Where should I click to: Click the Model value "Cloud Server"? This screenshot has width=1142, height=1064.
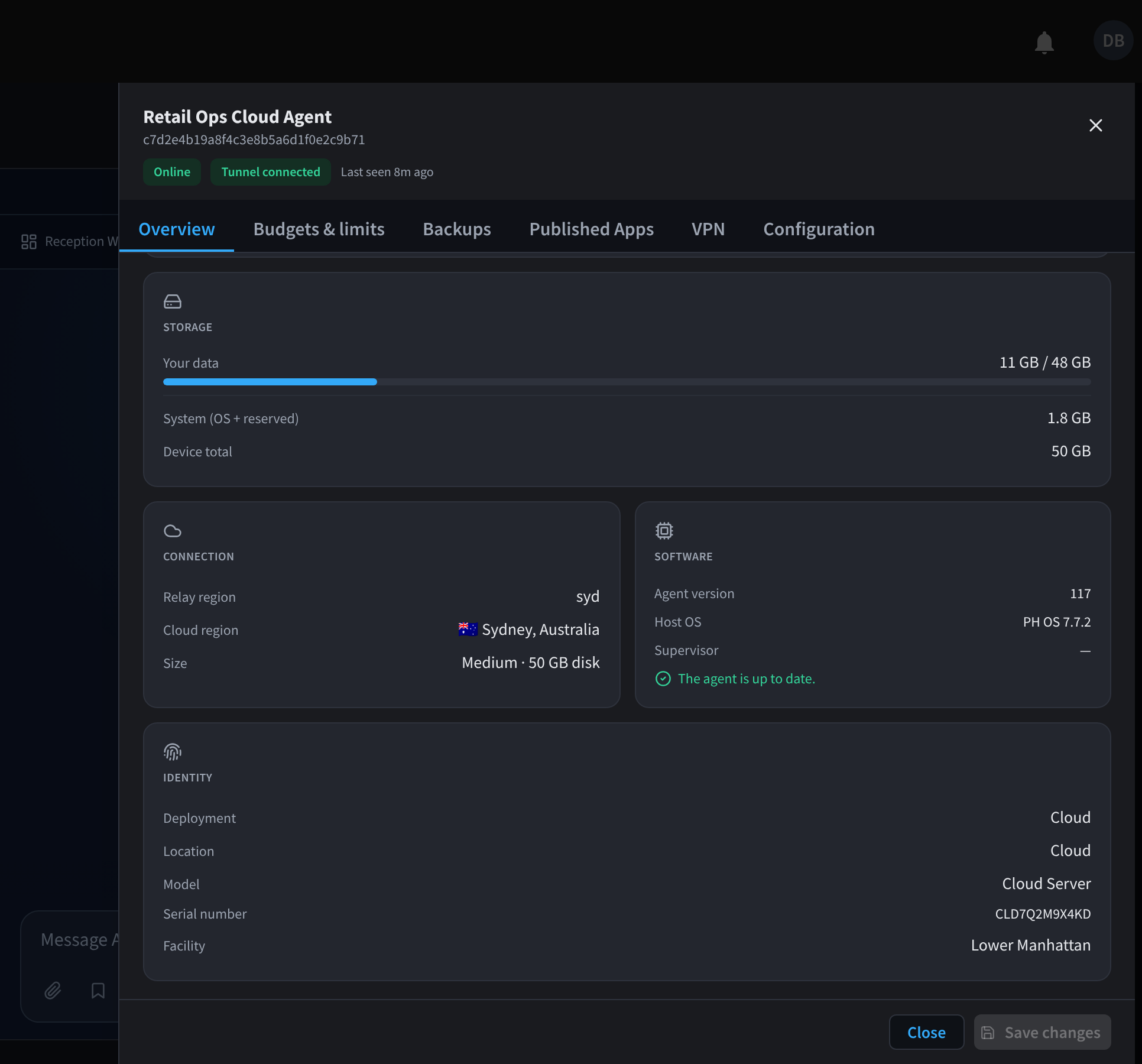point(1046,884)
